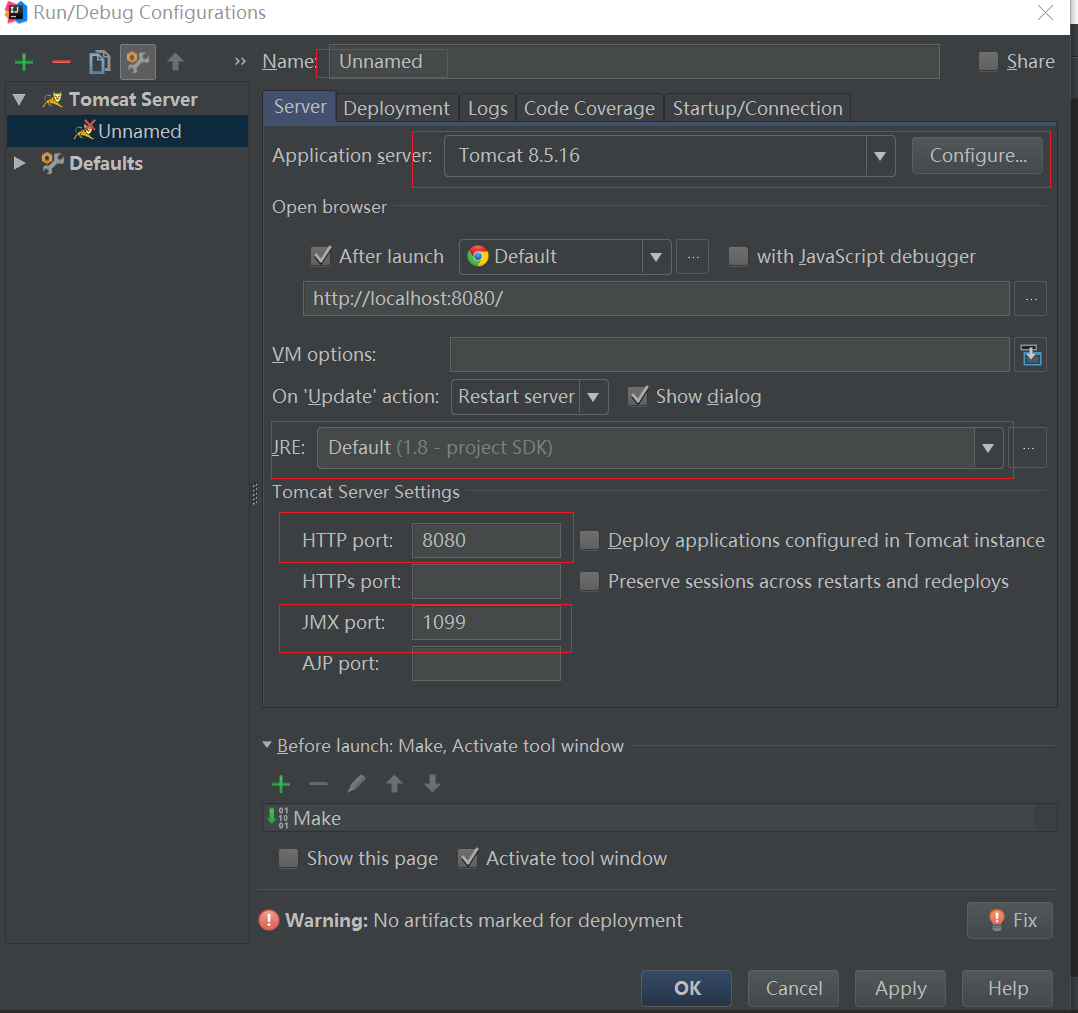The image size is (1078, 1013).
Task: Open the Startup/Connection tab
Action: tap(758, 109)
